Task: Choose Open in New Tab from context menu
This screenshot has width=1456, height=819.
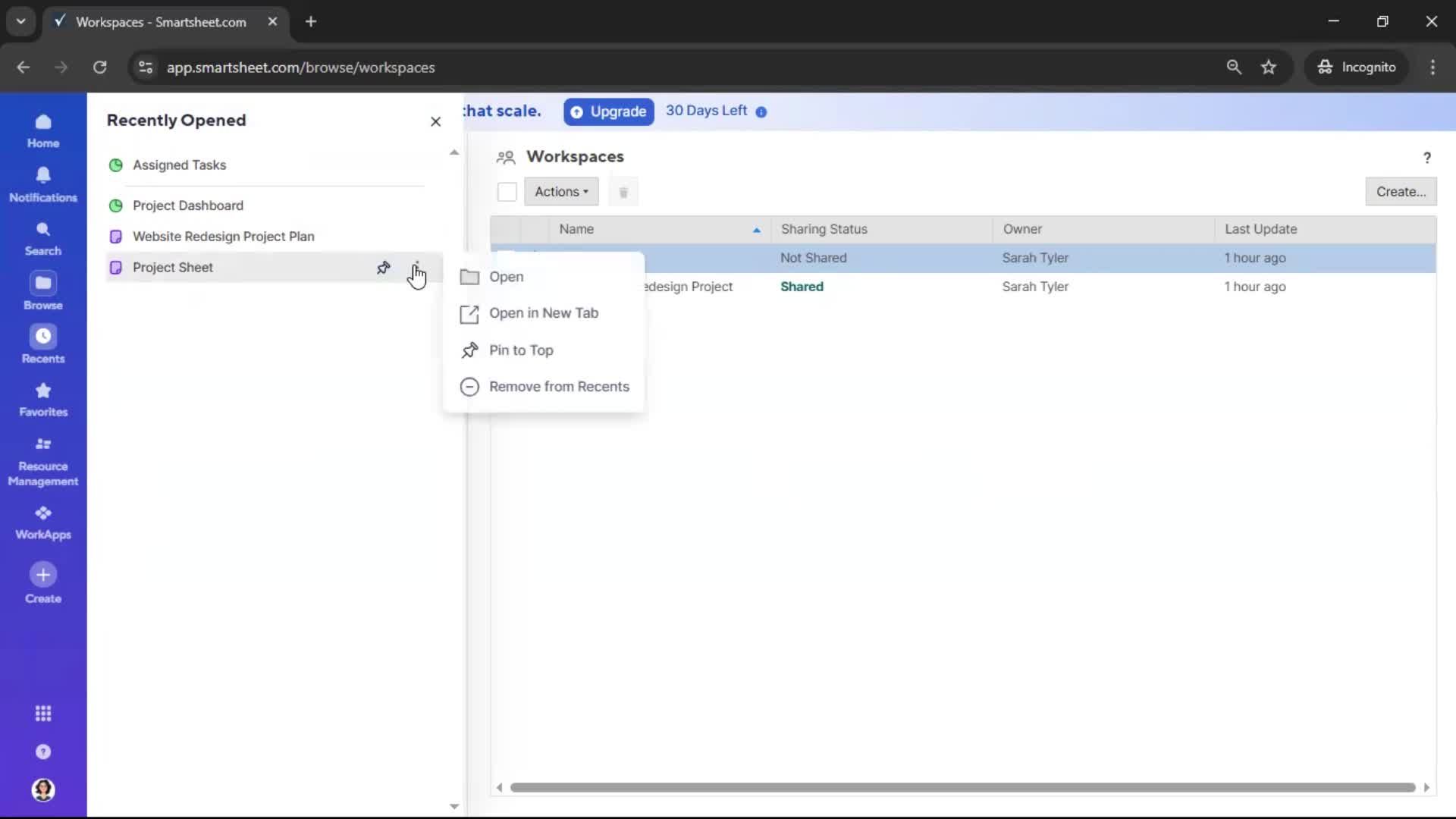Action: click(x=543, y=313)
